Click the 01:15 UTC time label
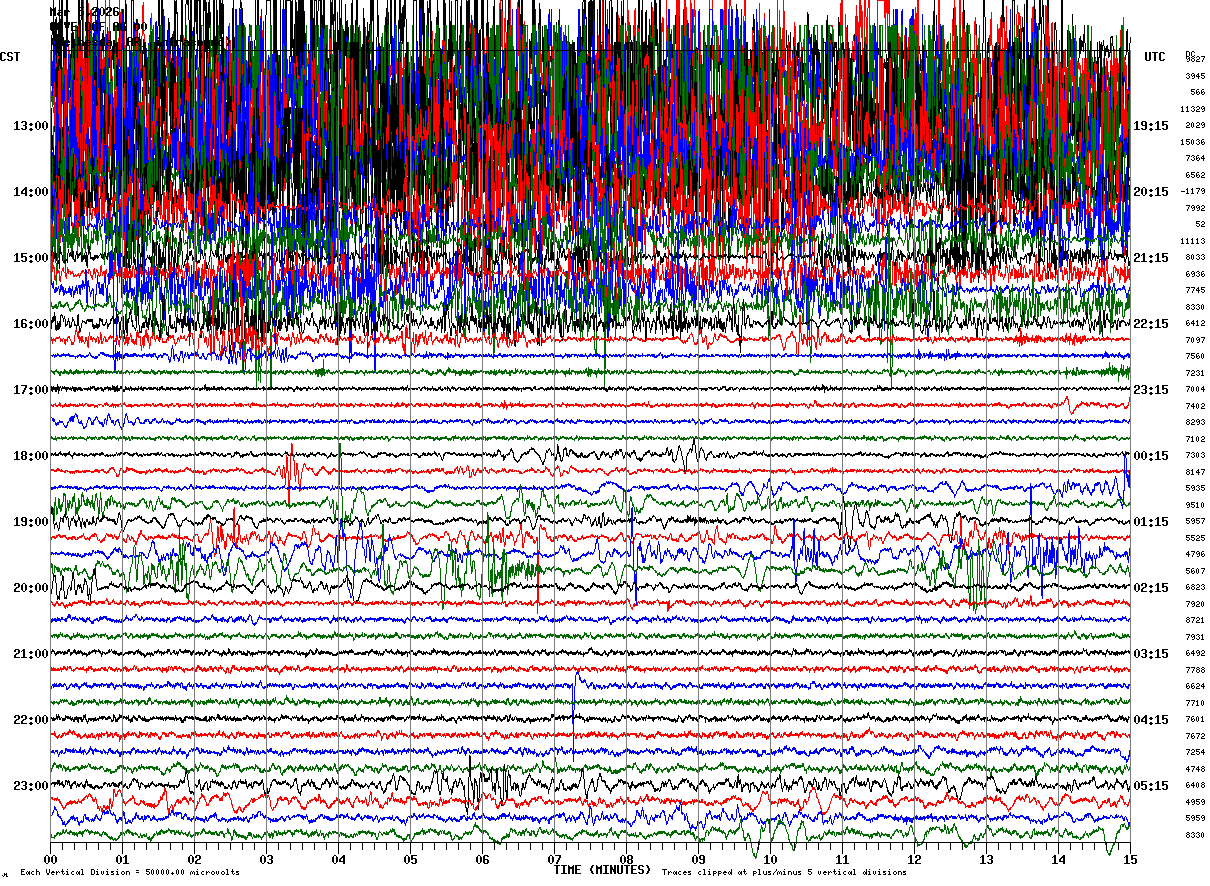The width and height of the screenshot is (1210, 886). pyautogui.click(x=1151, y=522)
